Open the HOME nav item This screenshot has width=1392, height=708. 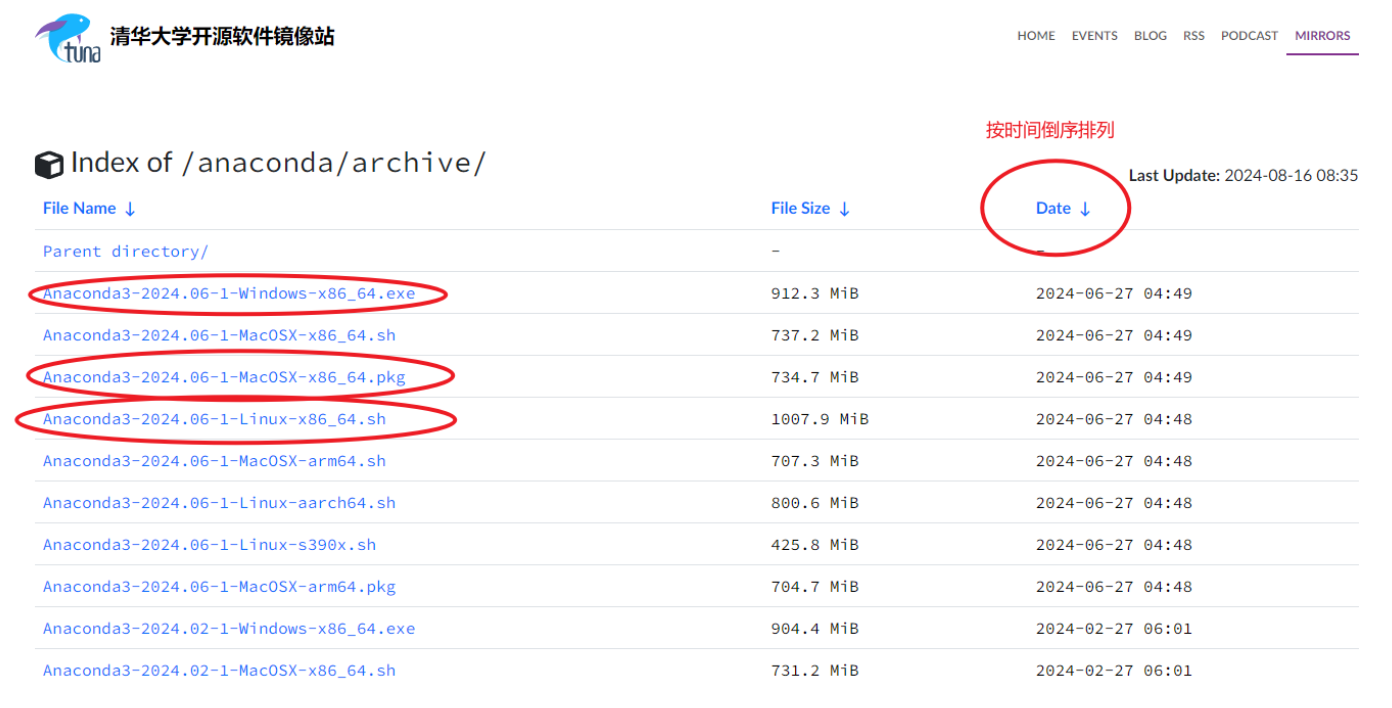(1036, 35)
